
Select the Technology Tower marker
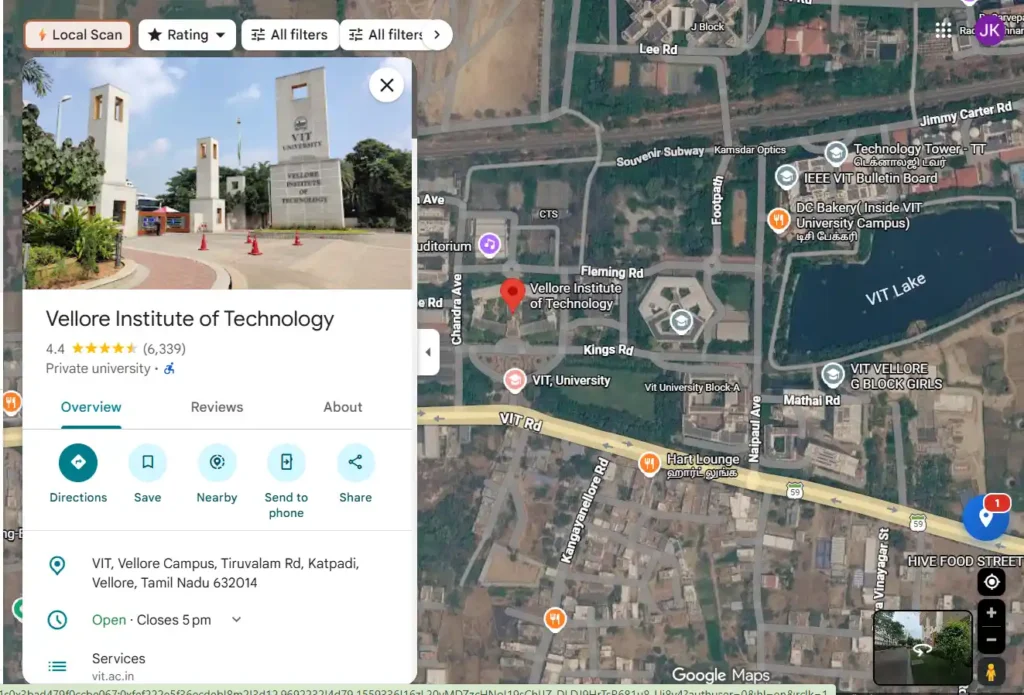[836, 154]
